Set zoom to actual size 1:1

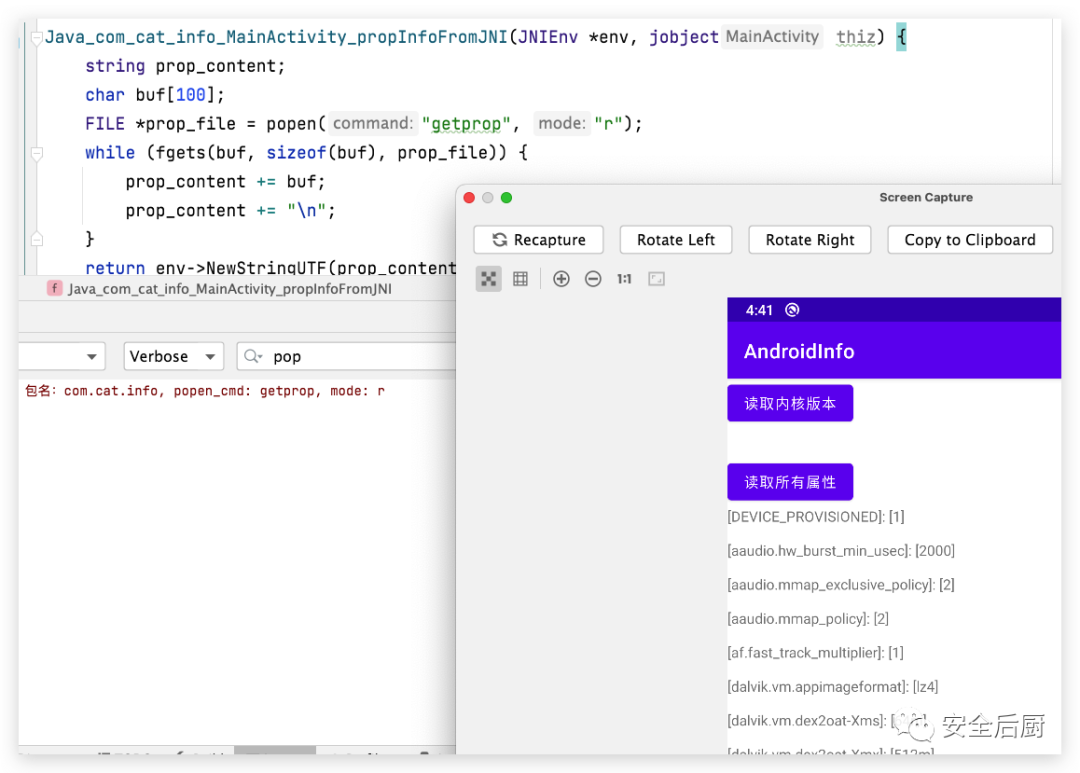pyautogui.click(x=624, y=279)
